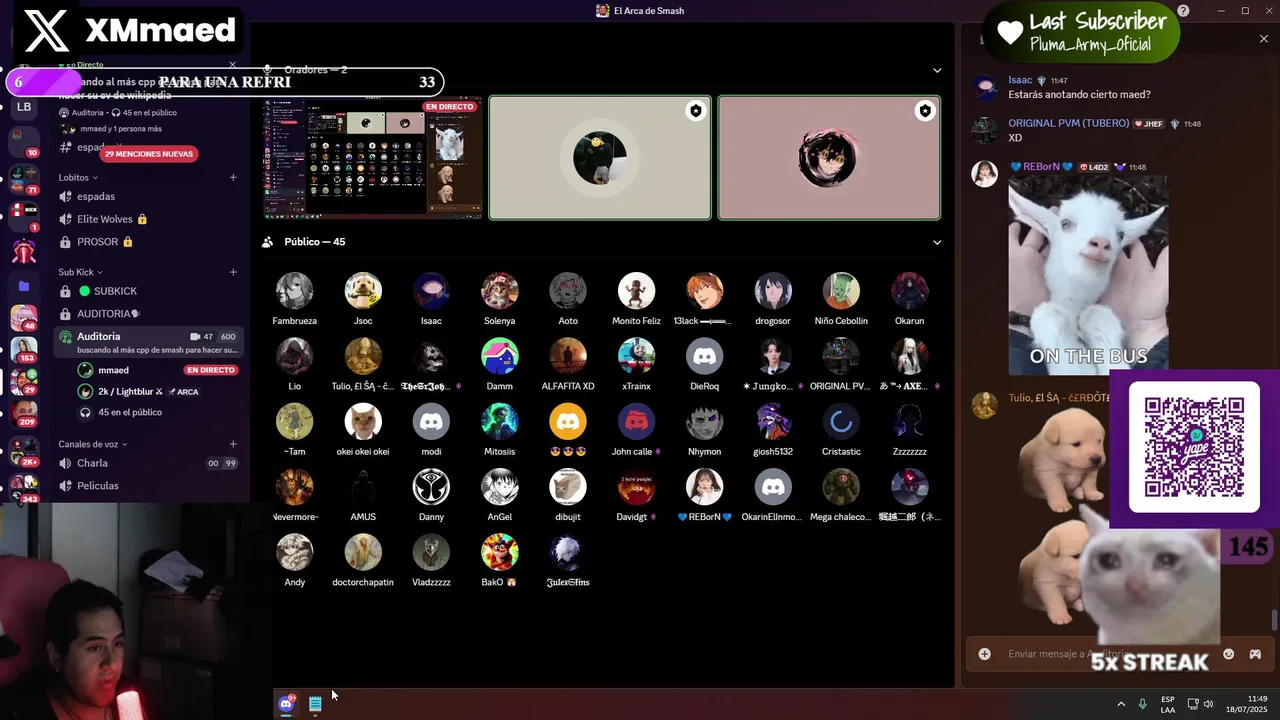The height and width of the screenshot is (720, 1280).
Task: Collapse the Oradores section
Action: [937, 70]
